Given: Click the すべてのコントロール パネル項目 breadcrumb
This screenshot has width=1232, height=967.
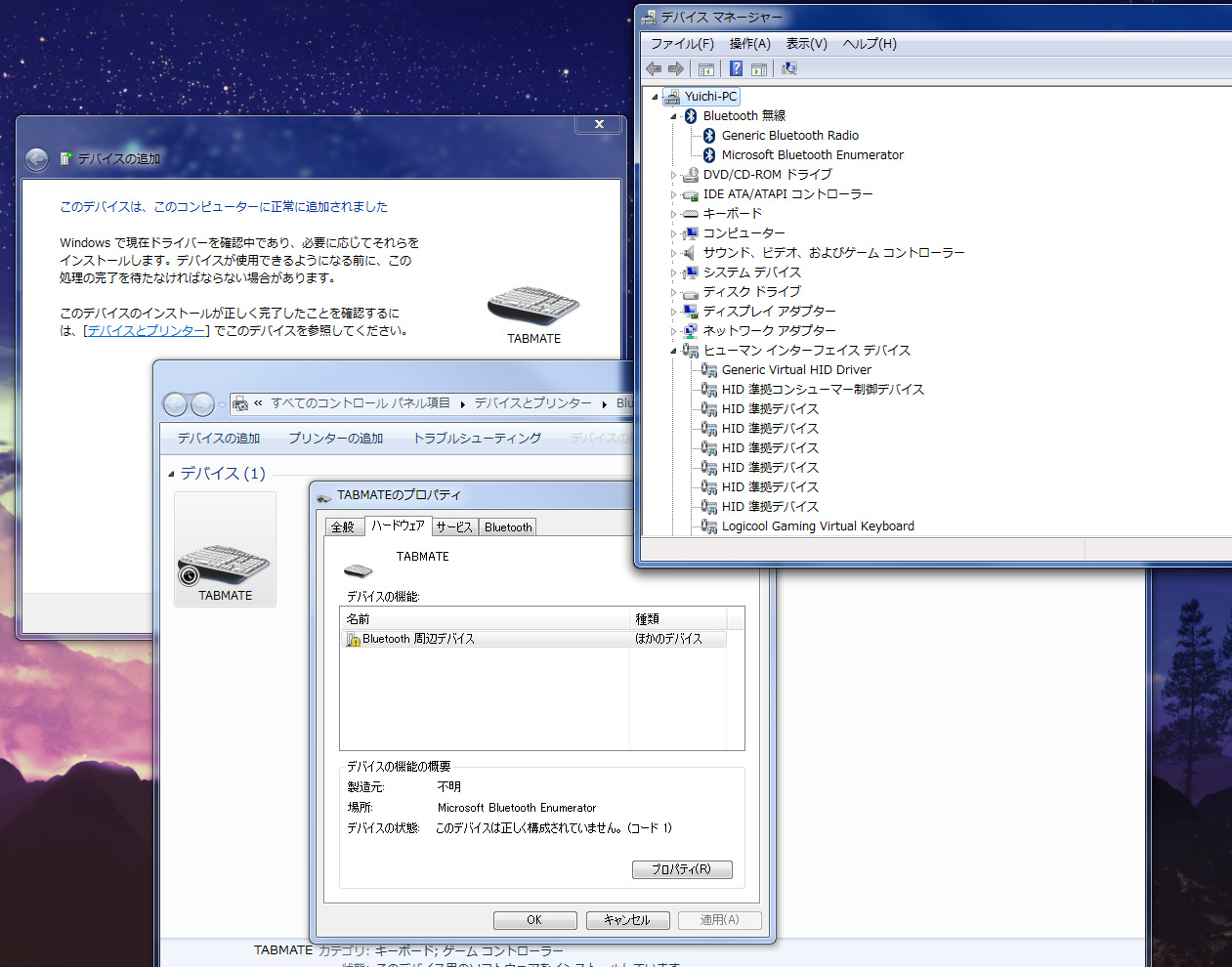Looking at the screenshot, I should 361,403.
